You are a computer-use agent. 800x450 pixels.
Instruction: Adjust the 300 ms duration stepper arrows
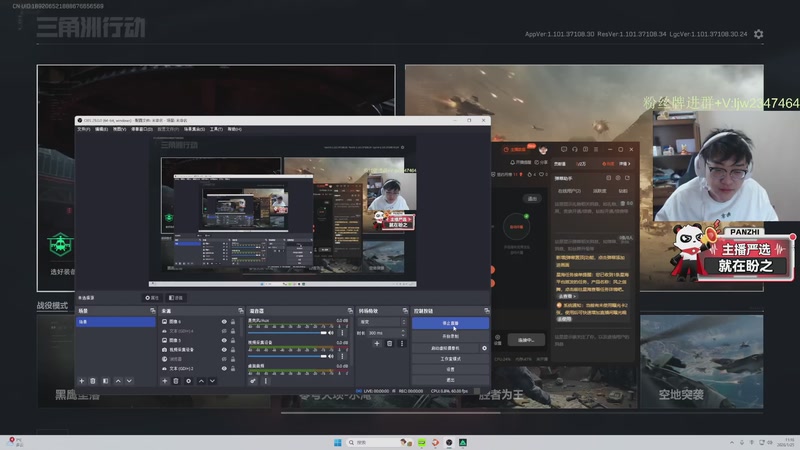click(x=404, y=333)
